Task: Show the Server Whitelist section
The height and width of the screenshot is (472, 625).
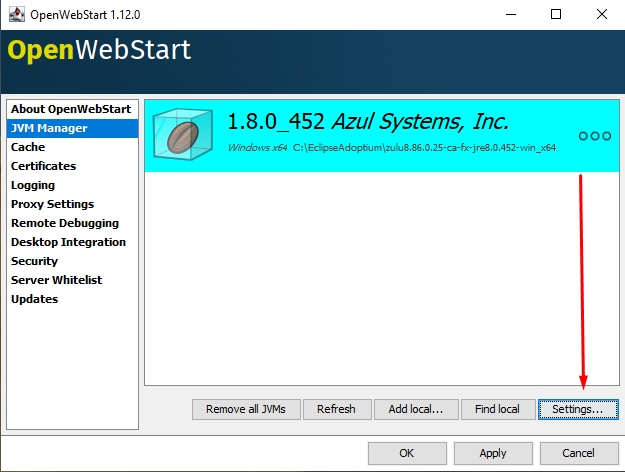Action: [x=56, y=280]
